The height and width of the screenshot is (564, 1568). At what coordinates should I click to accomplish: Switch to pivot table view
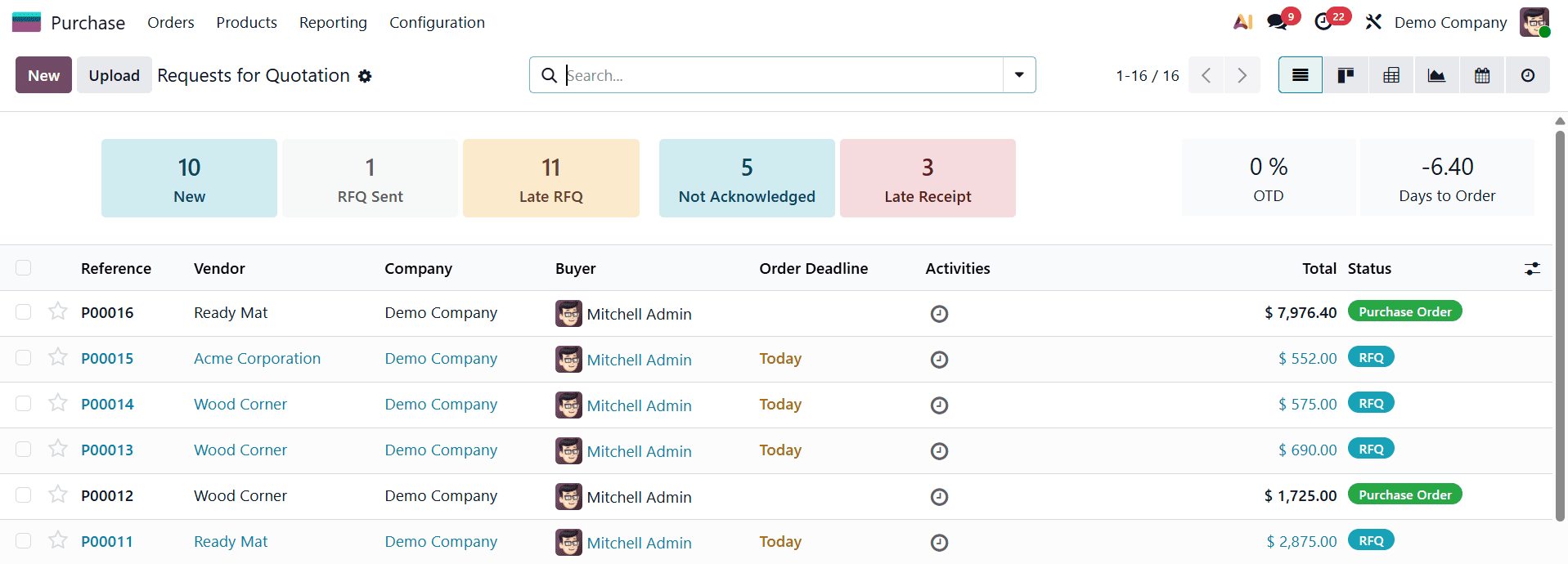(1391, 75)
